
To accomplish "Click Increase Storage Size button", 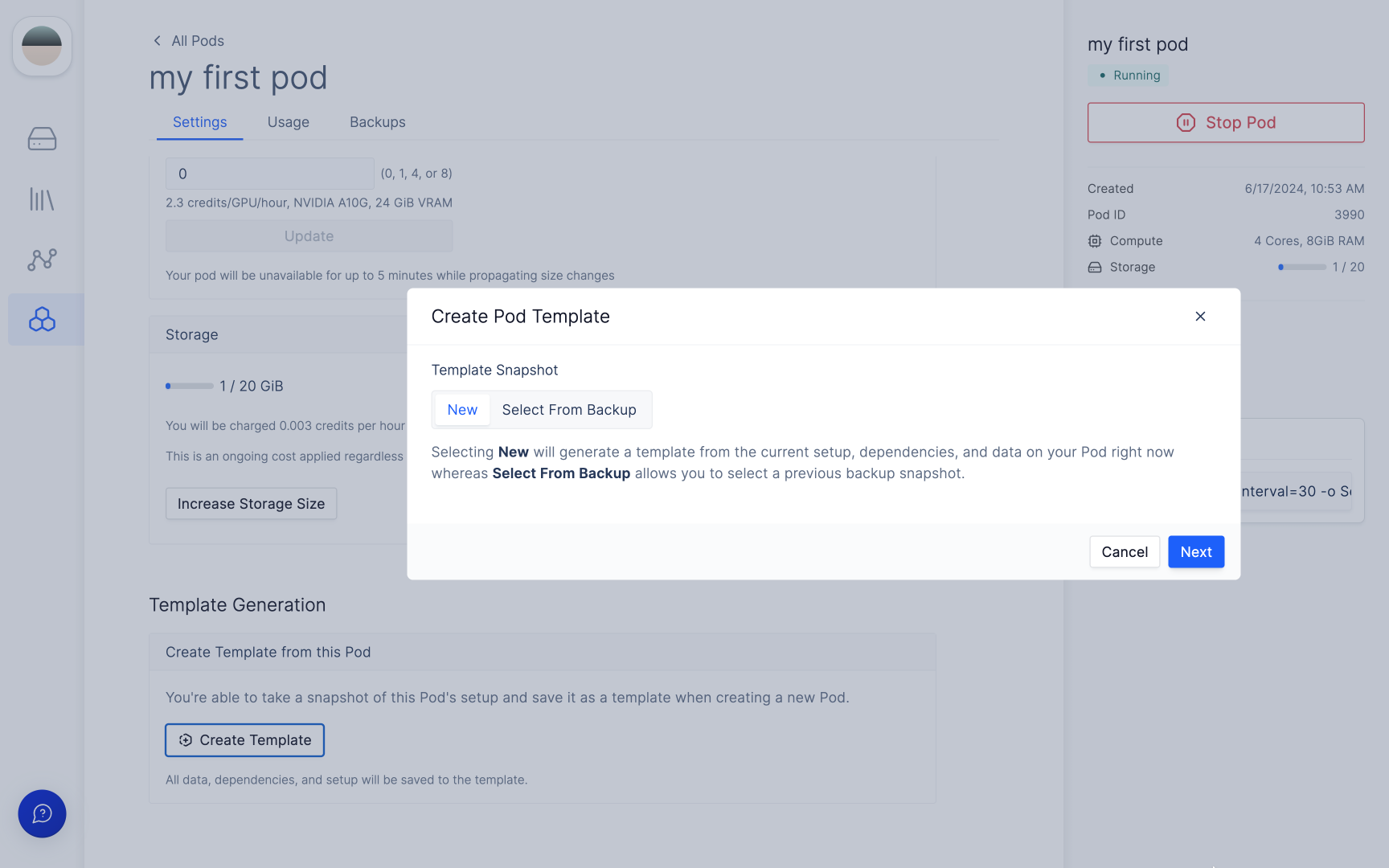I will (x=251, y=504).
